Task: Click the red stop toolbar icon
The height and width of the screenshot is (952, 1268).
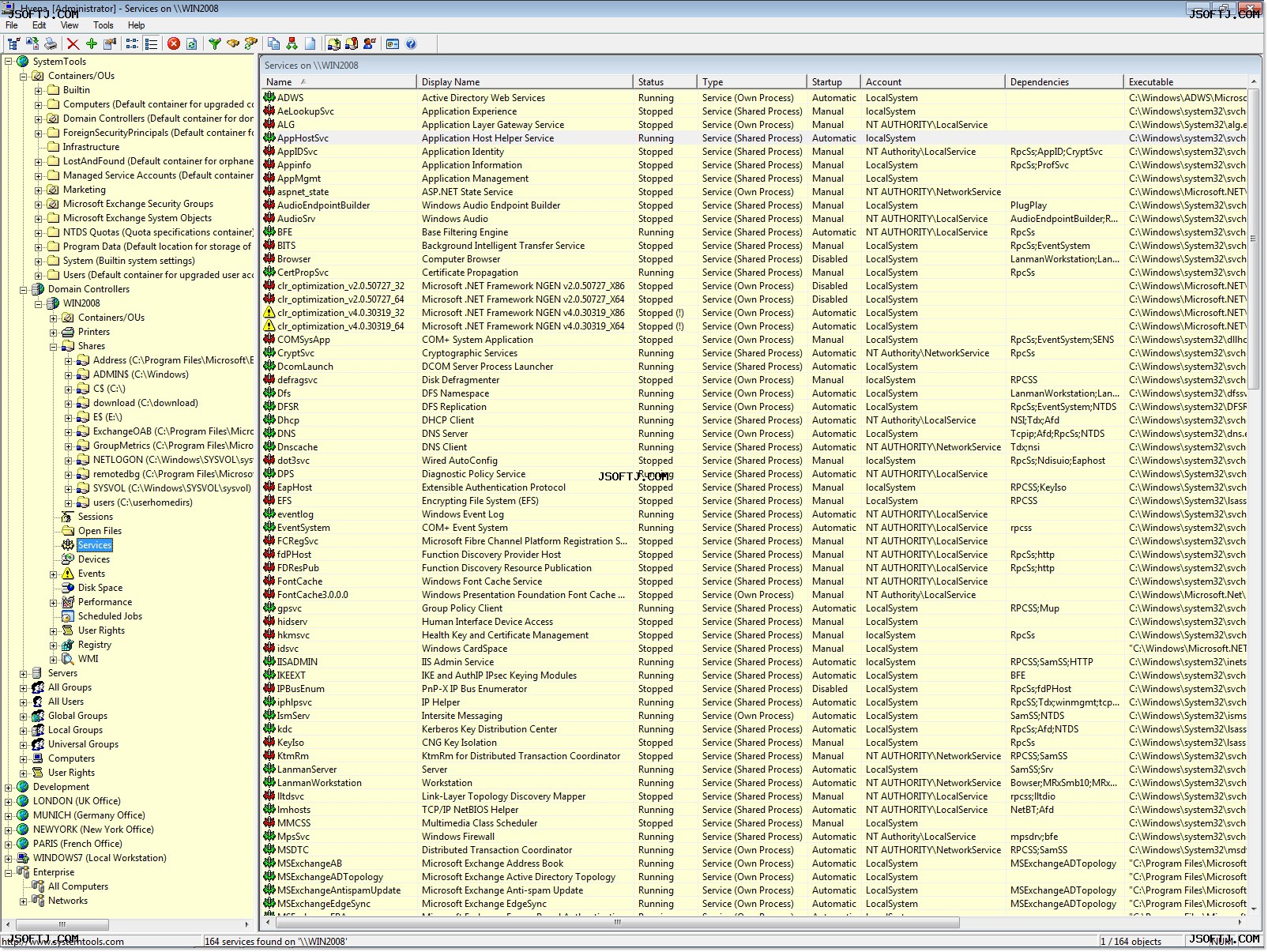Action: click(x=174, y=44)
